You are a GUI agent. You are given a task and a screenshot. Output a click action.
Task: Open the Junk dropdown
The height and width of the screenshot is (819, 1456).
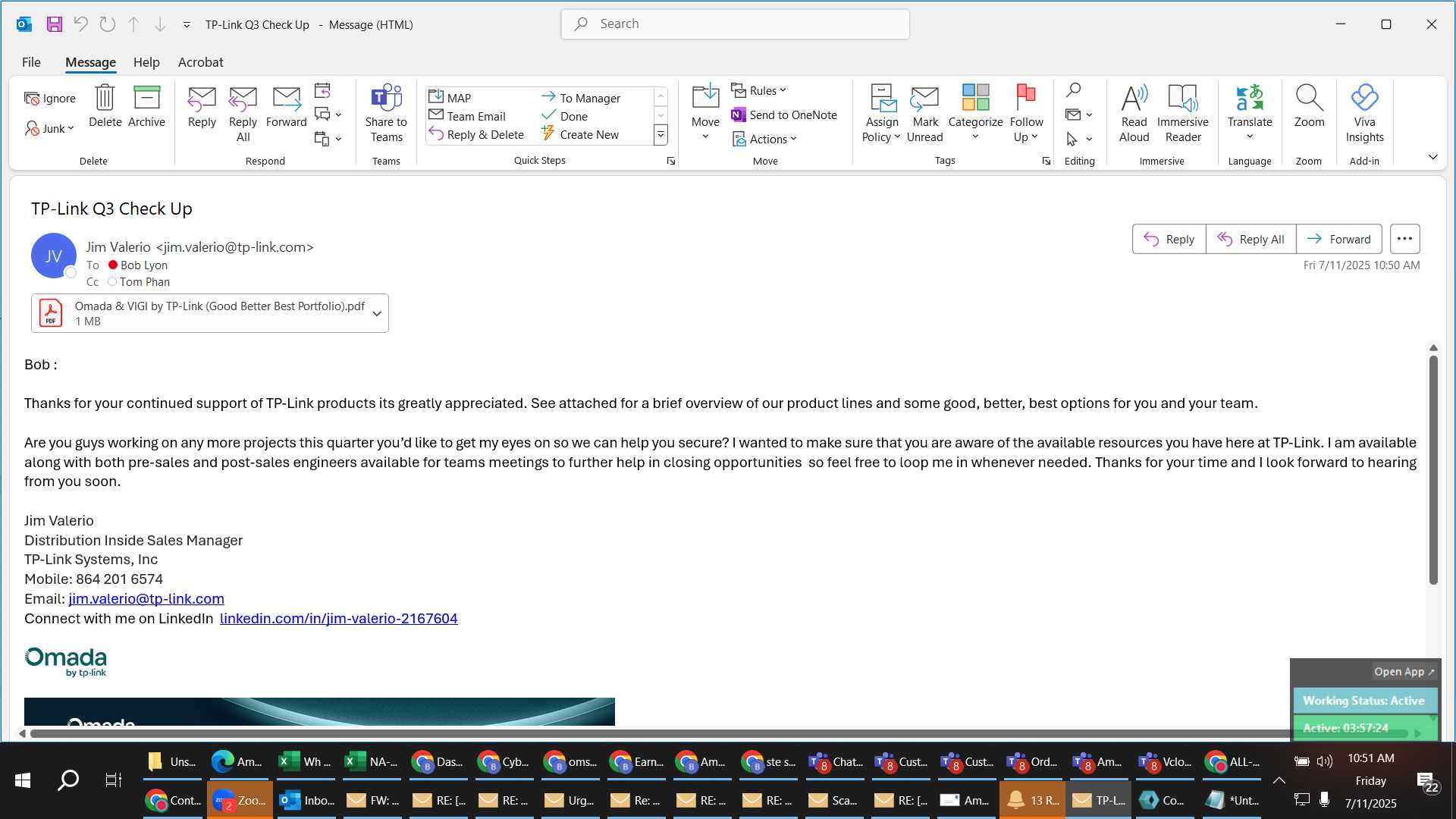50,128
